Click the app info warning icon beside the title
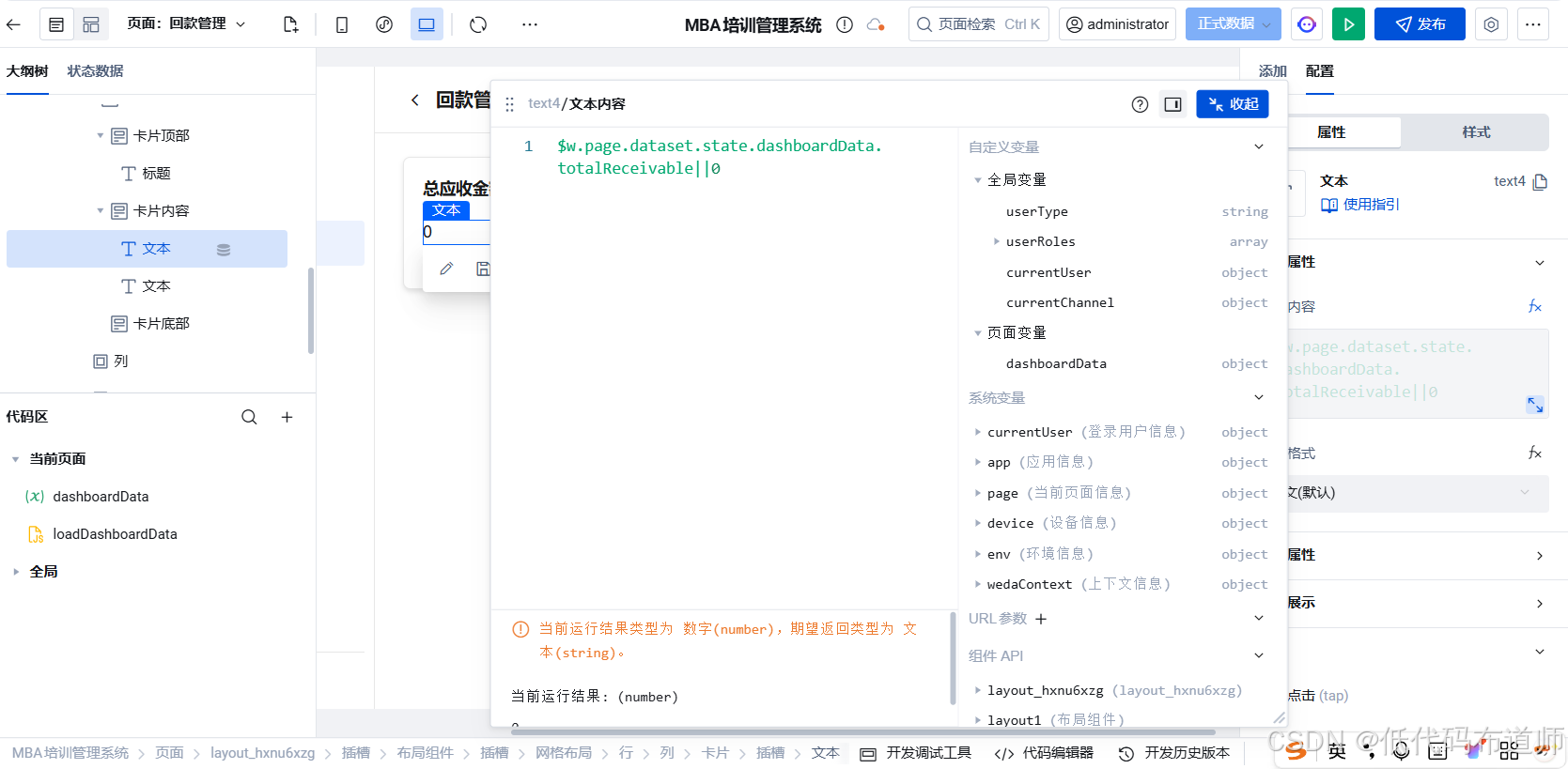Screen dimensions: 1568x769 coord(845,24)
